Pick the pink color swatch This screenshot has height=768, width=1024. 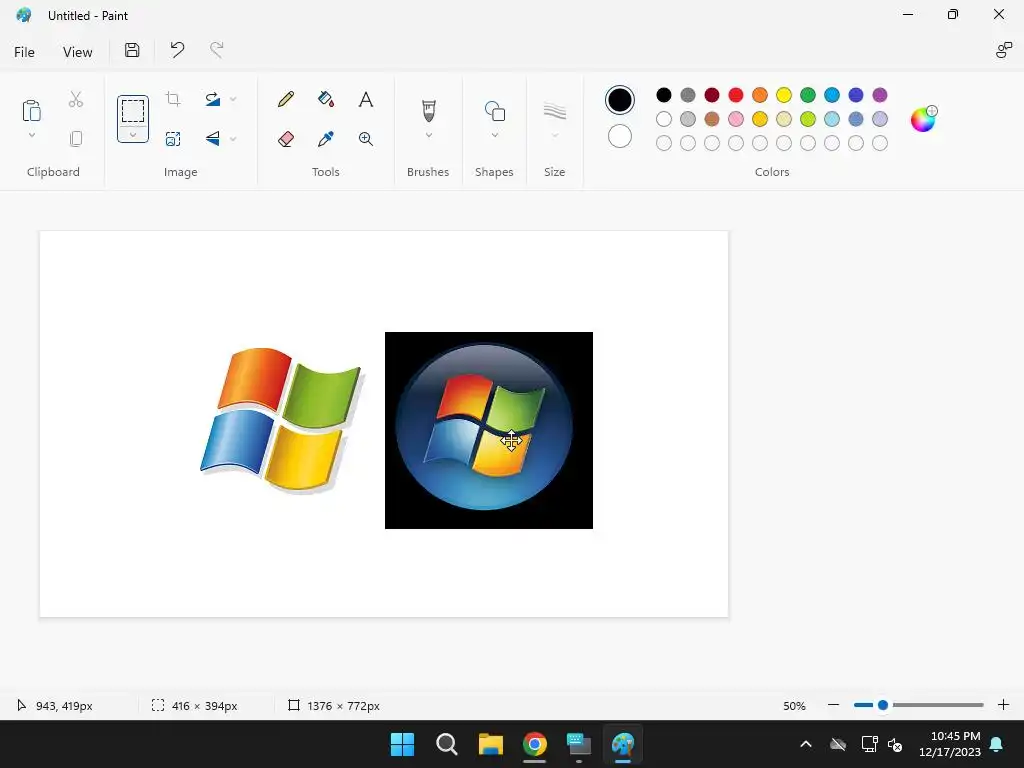pos(735,119)
